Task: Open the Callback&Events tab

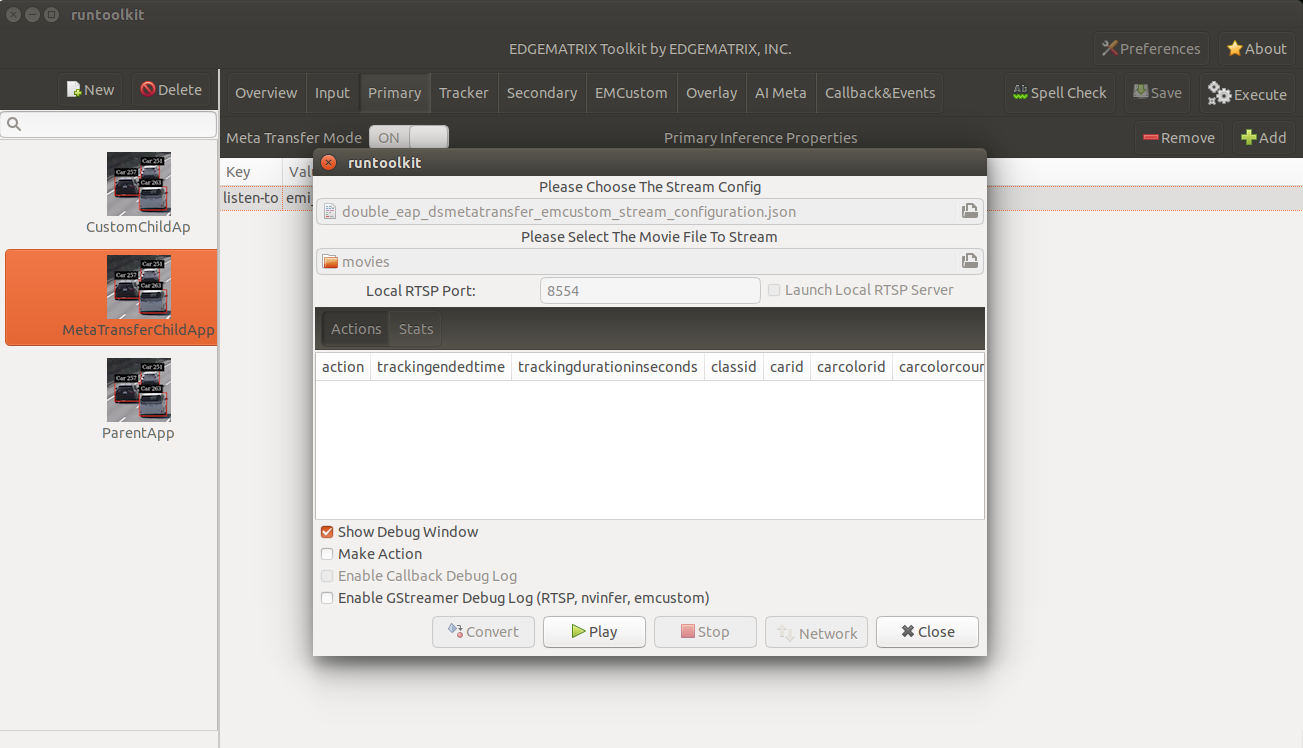Action: click(x=880, y=93)
